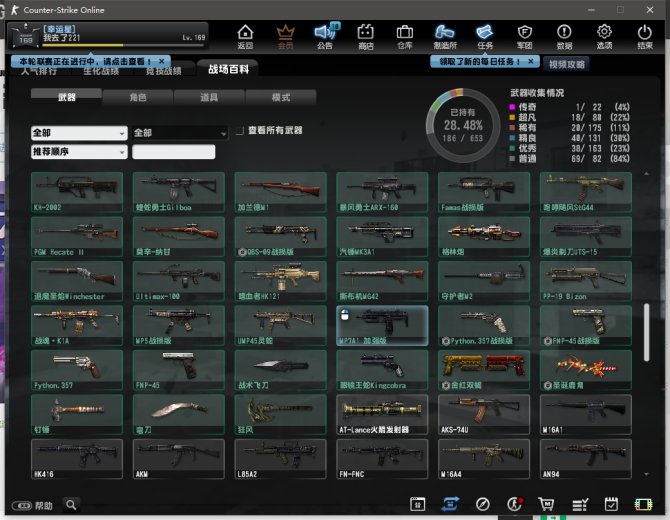Close the daily mission notification banner

click(530, 61)
